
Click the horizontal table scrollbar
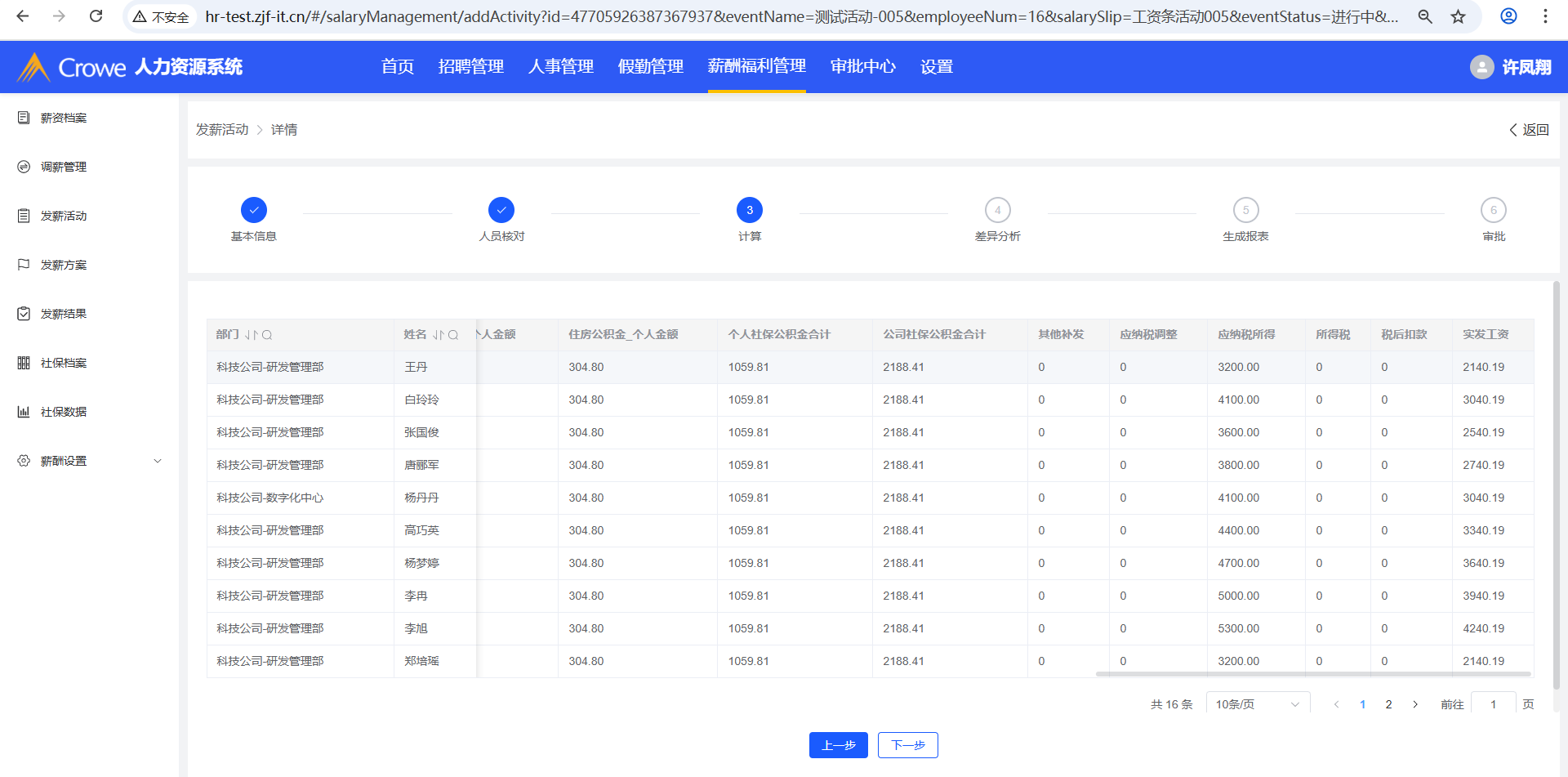pos(1312,674)
